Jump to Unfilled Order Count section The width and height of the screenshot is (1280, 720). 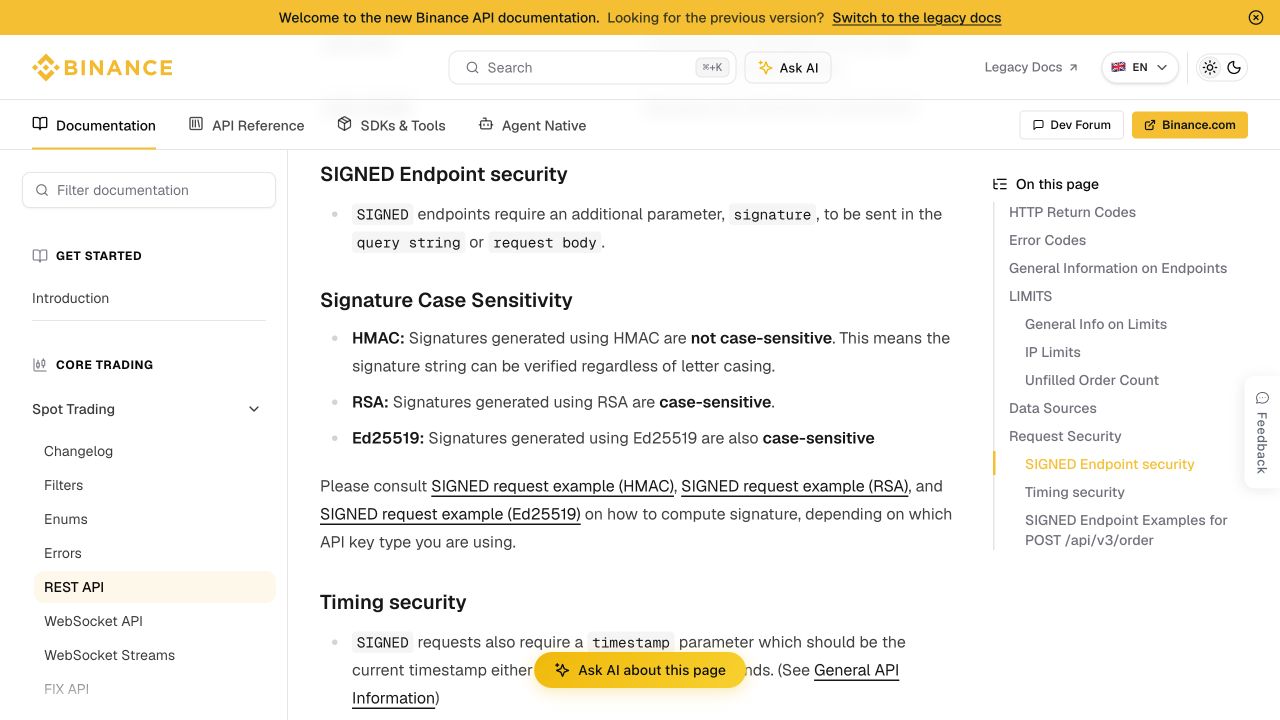[x=1092, y=380]
